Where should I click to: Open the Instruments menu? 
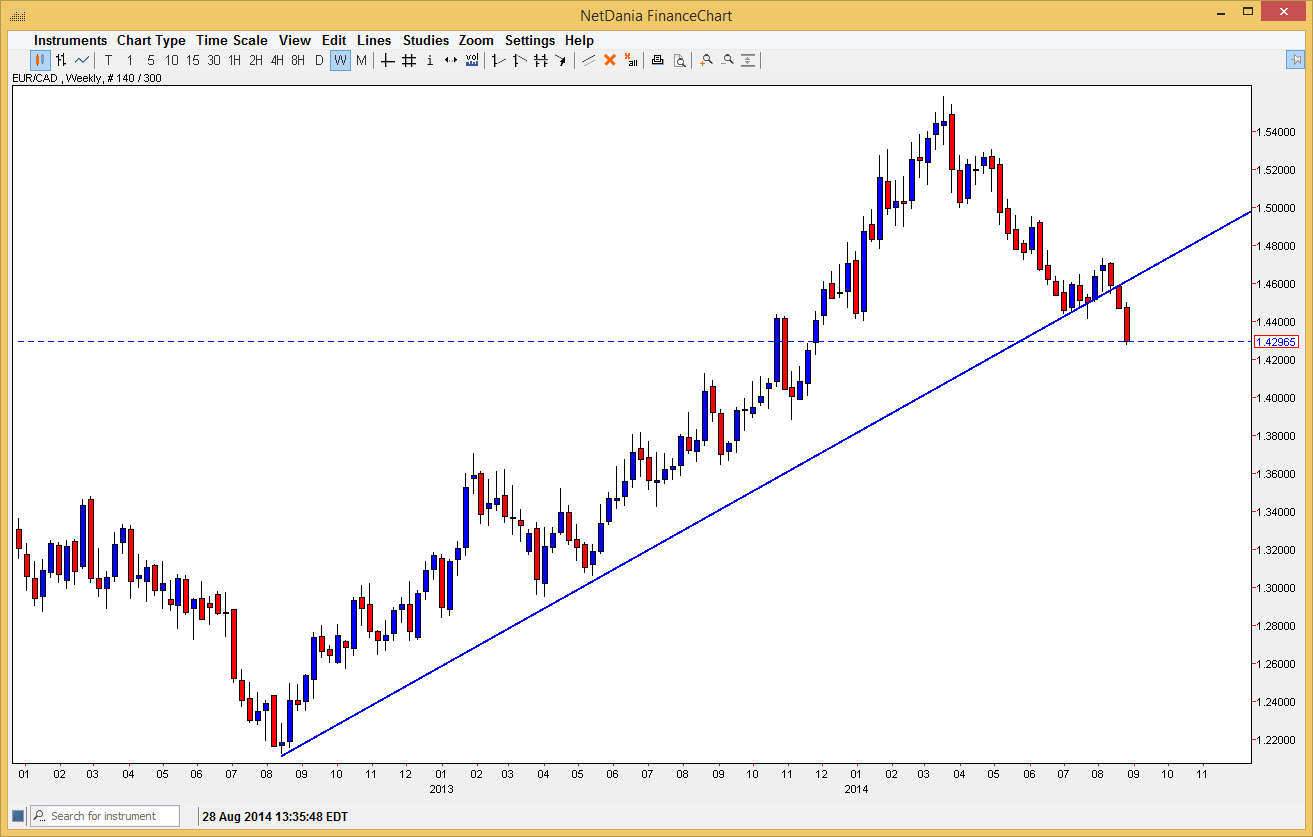(70, 40)
